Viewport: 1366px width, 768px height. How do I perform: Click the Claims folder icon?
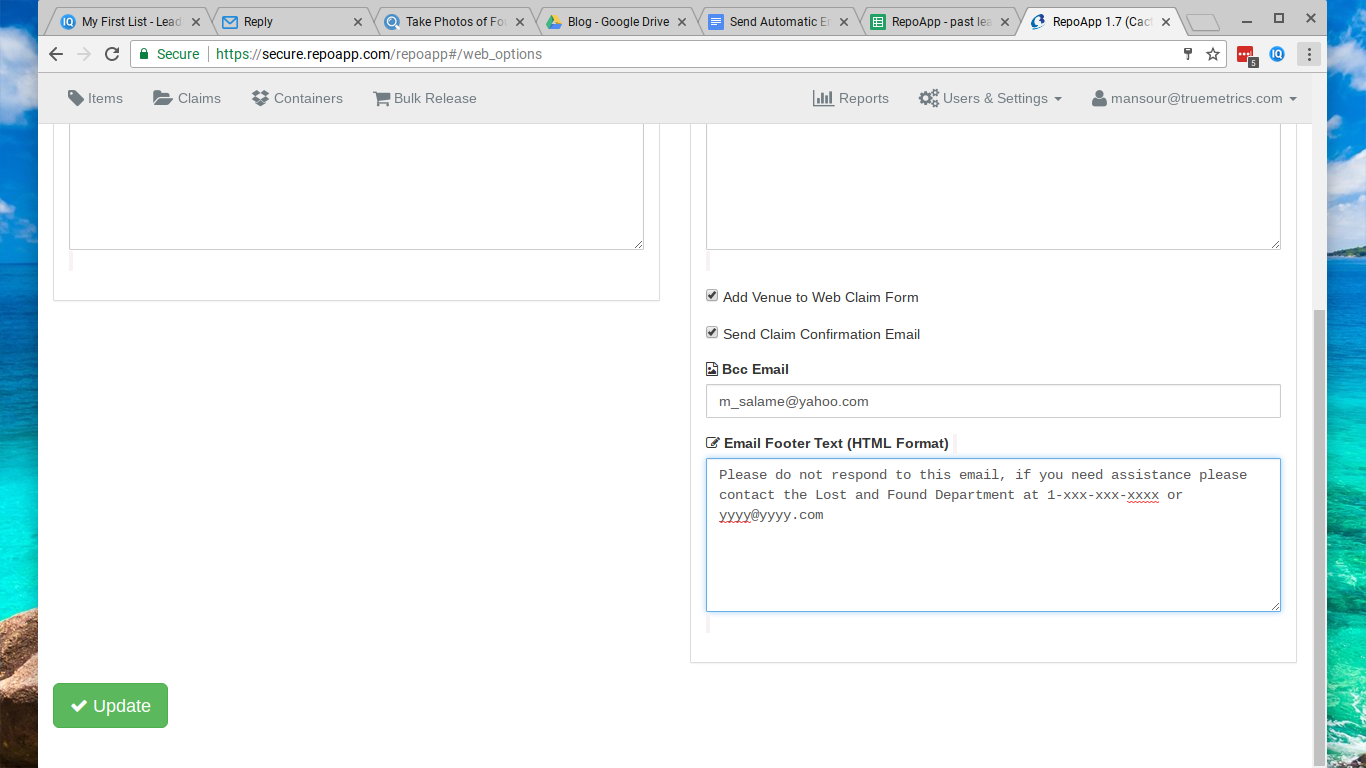click(x=162, y=98)
